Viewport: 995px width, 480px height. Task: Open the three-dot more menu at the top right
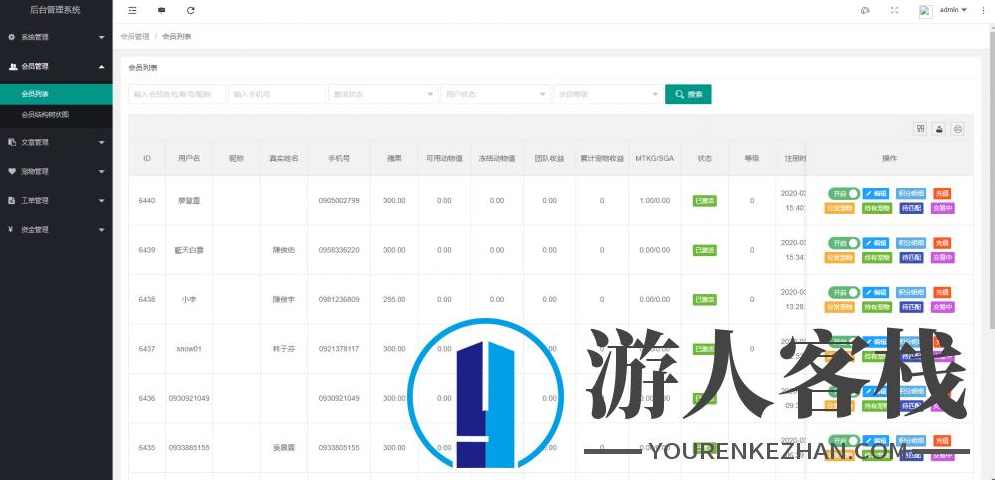(984, 10)
